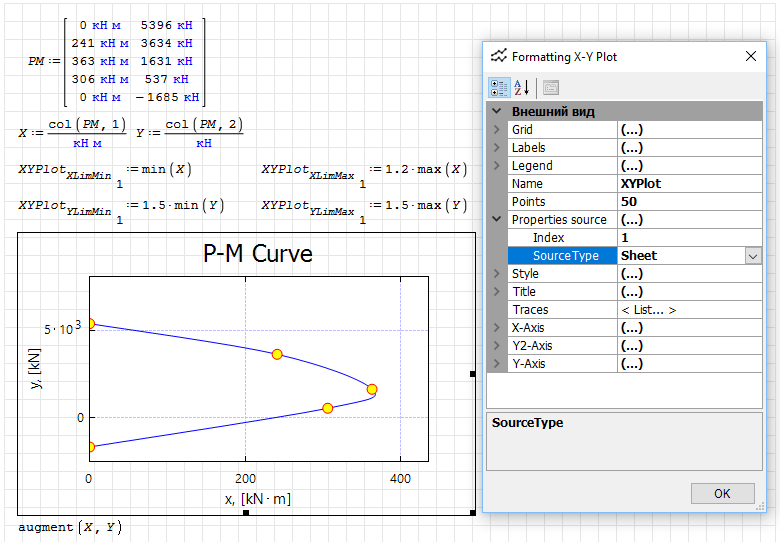Open the SourceType dropdown arrow

tap(753, 256)
